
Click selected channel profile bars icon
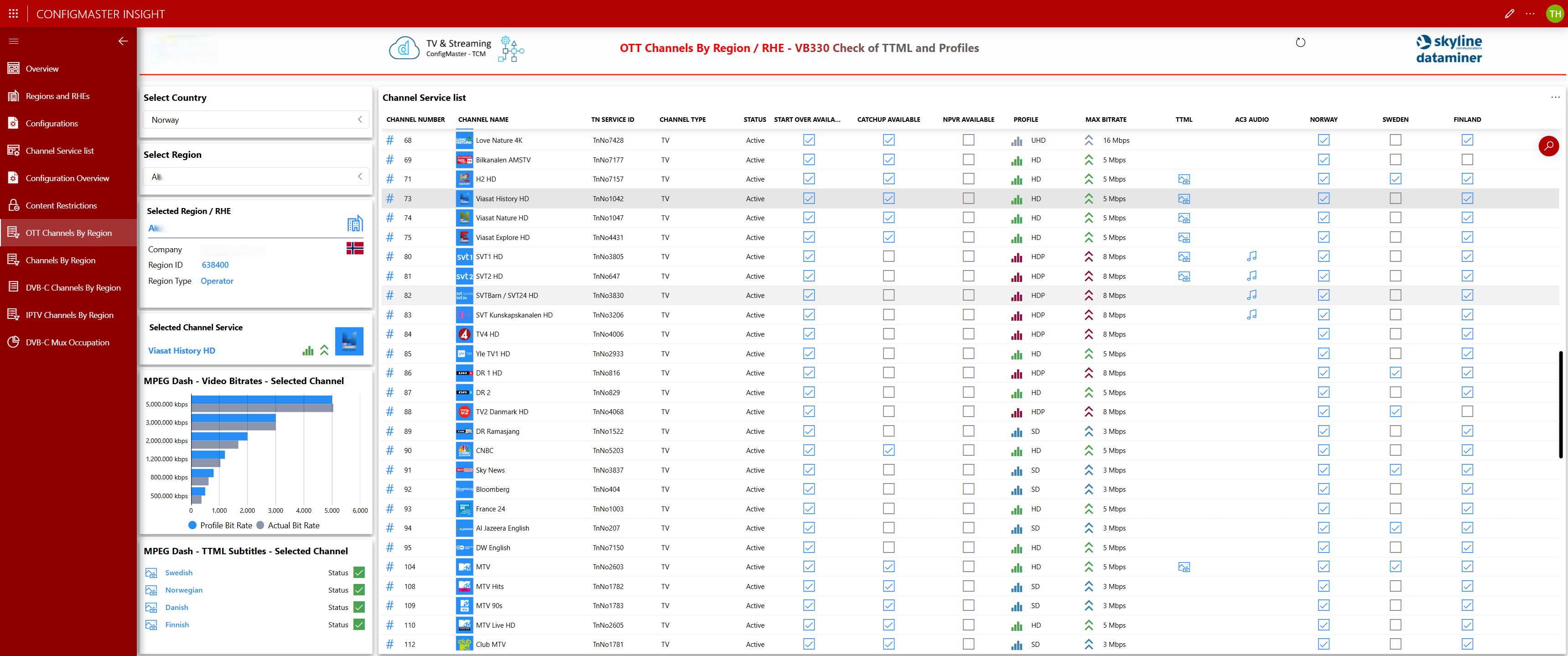coord(308,350)
